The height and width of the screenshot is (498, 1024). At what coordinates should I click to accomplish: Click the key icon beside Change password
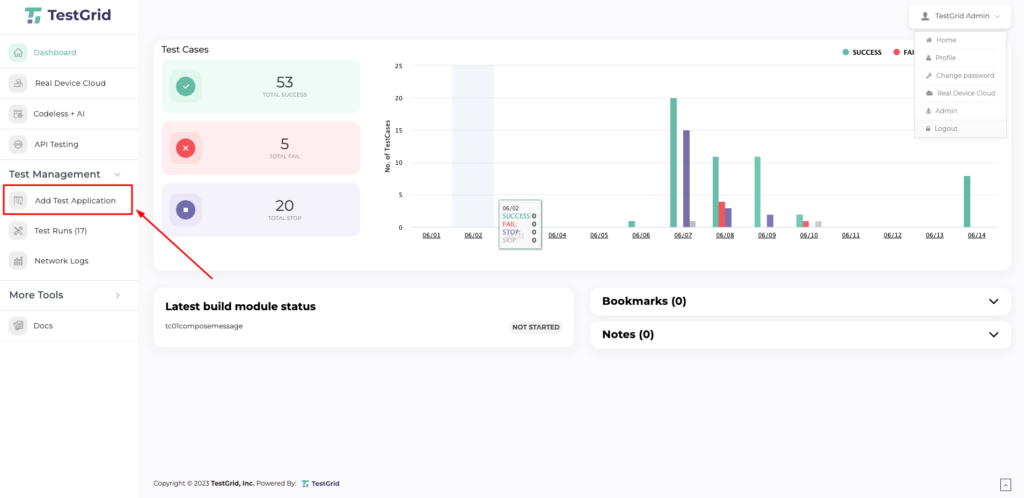coord(929,76)
